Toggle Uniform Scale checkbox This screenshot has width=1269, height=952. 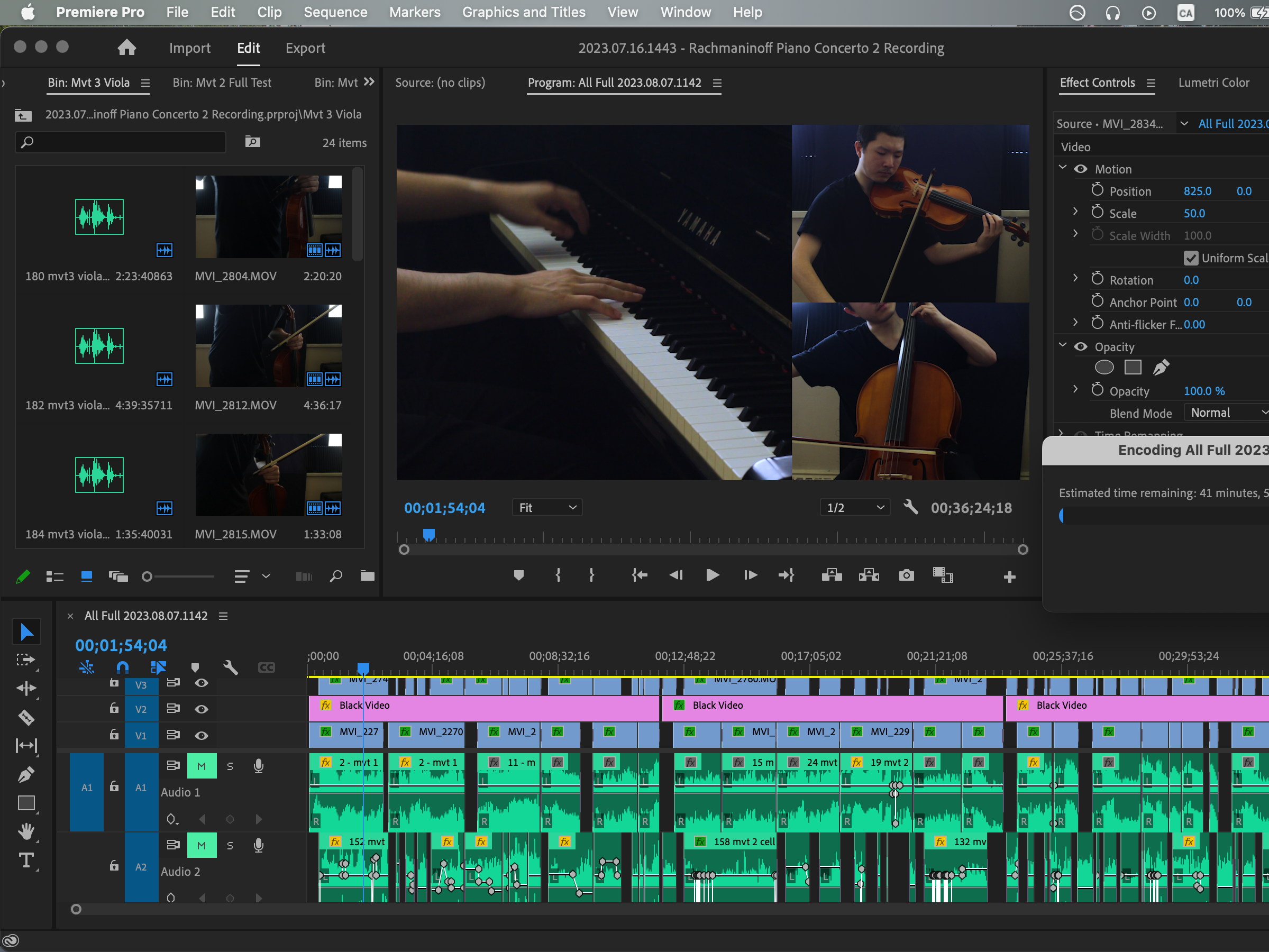1191,258
